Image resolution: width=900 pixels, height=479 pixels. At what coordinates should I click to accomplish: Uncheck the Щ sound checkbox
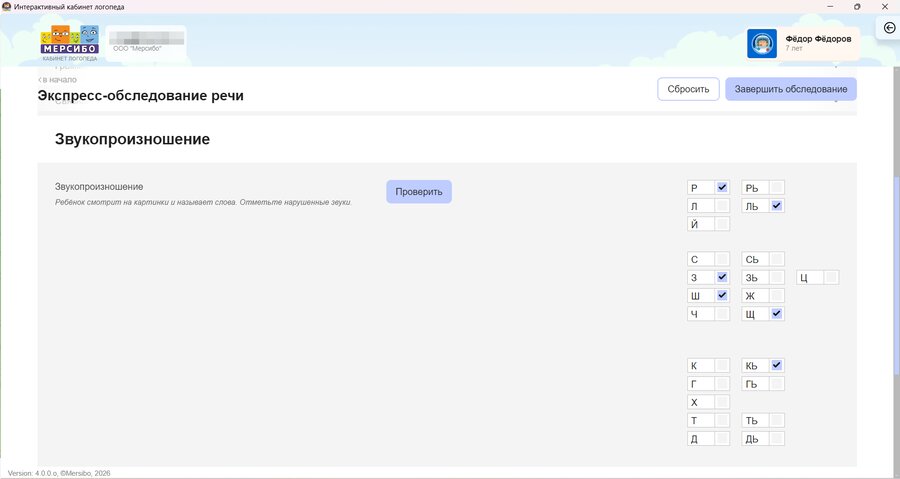pyautogui.click(x=777, y=314)
